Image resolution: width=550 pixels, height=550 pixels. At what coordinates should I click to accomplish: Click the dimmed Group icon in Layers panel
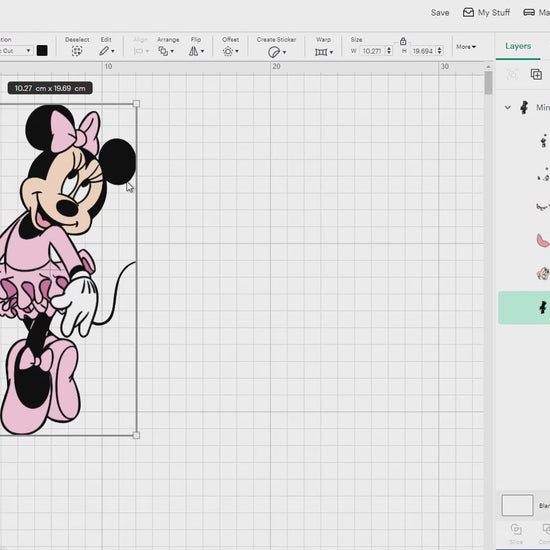tap(512, 74)
